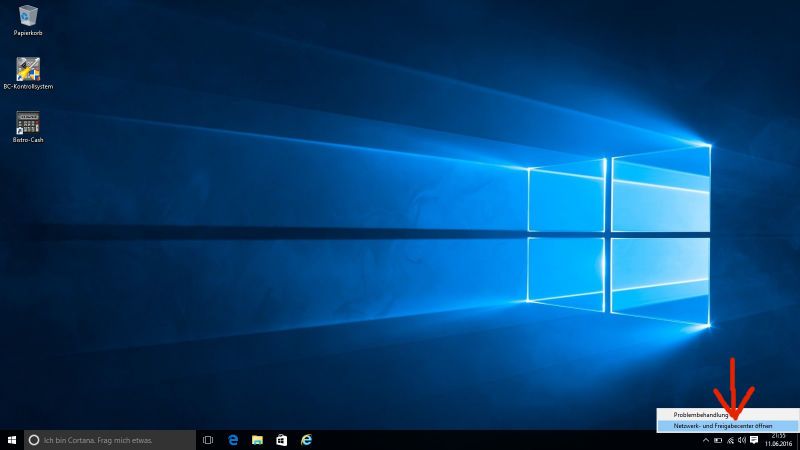
Task: Click the Wi-Fi network tray icon
Action: 730,440
